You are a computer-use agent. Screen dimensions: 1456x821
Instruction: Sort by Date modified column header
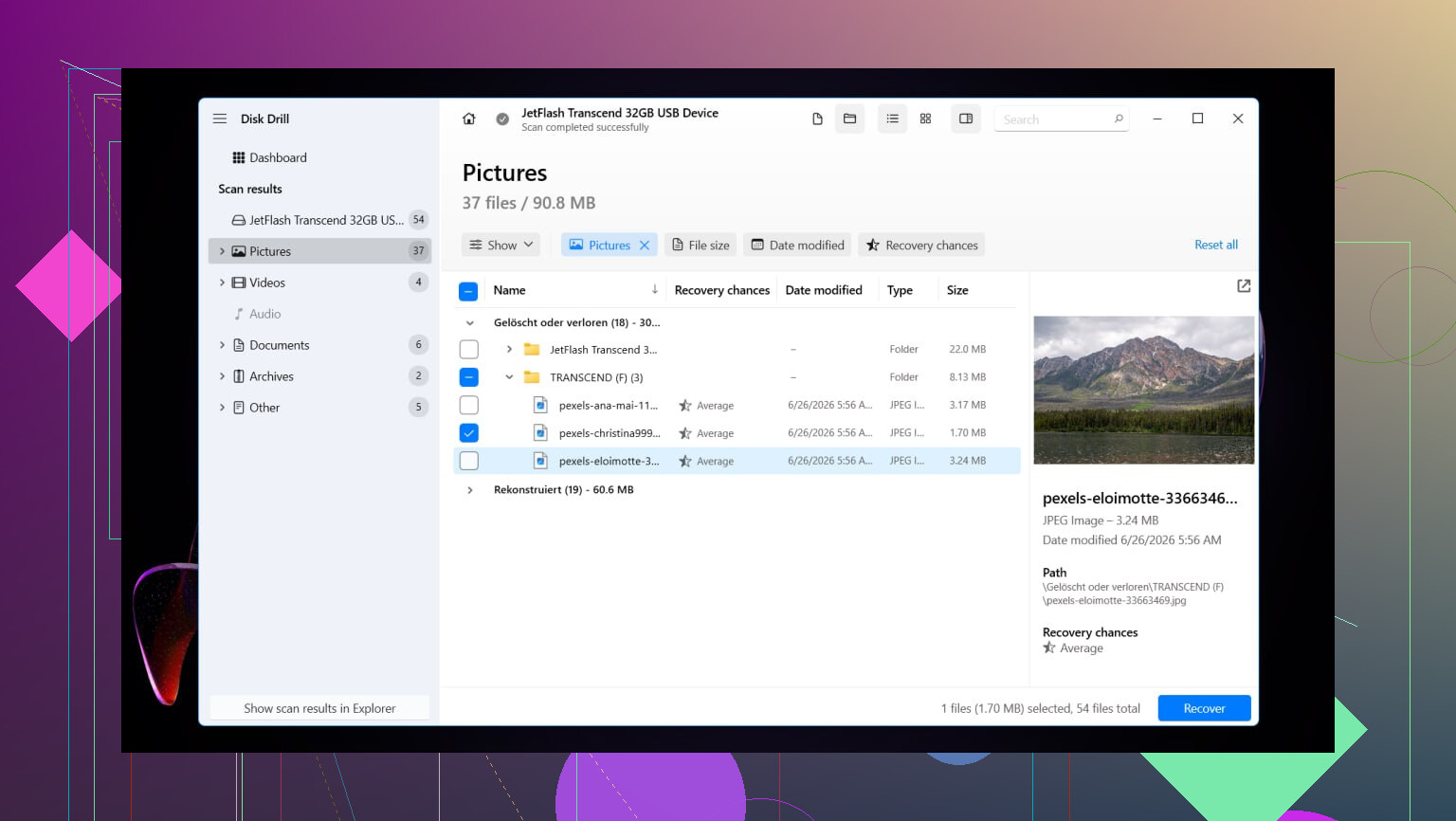(824, 290)
